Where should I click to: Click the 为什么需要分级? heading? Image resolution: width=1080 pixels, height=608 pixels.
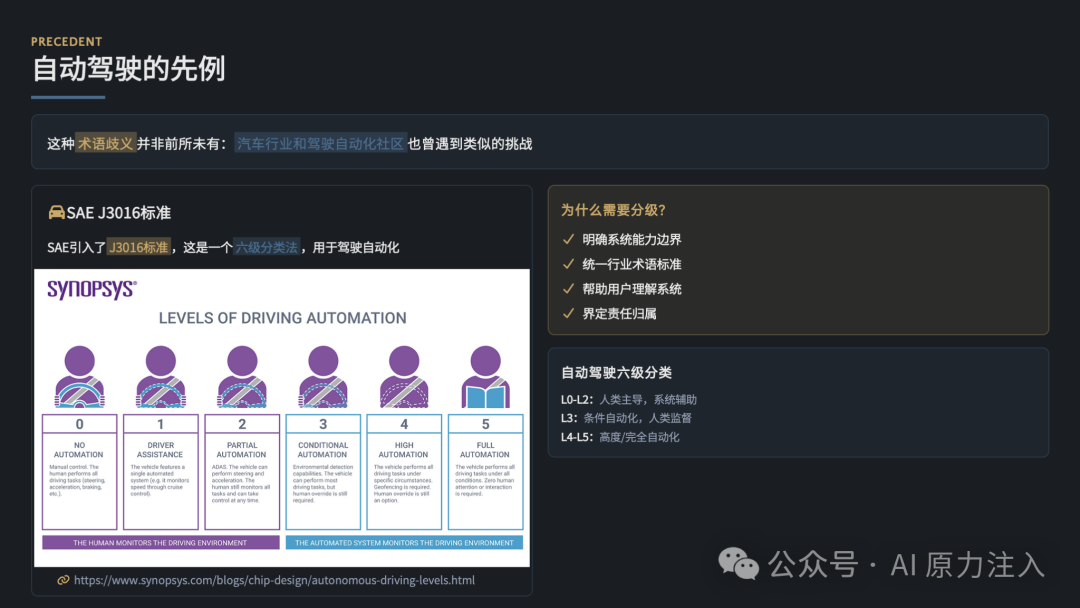(613, 210)
